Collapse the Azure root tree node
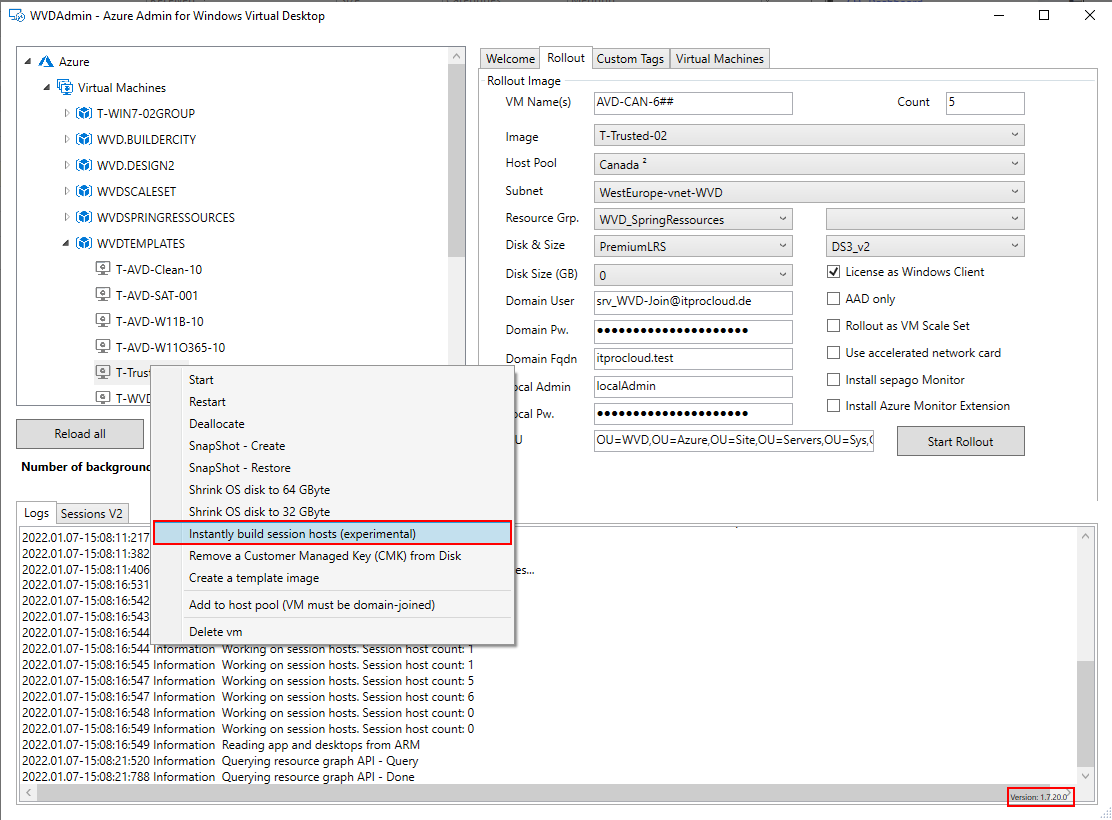This screenshot has width=1112, height=820. click(x=28, y=62)
